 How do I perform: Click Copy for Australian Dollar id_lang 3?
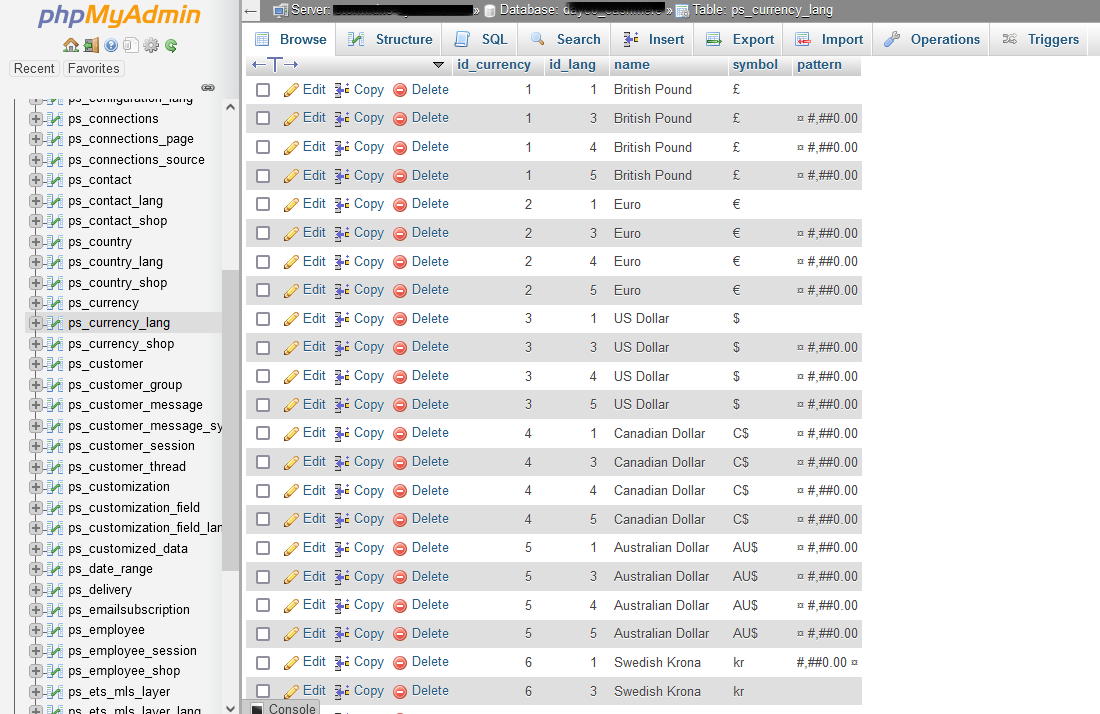click(x=359, y=577)
